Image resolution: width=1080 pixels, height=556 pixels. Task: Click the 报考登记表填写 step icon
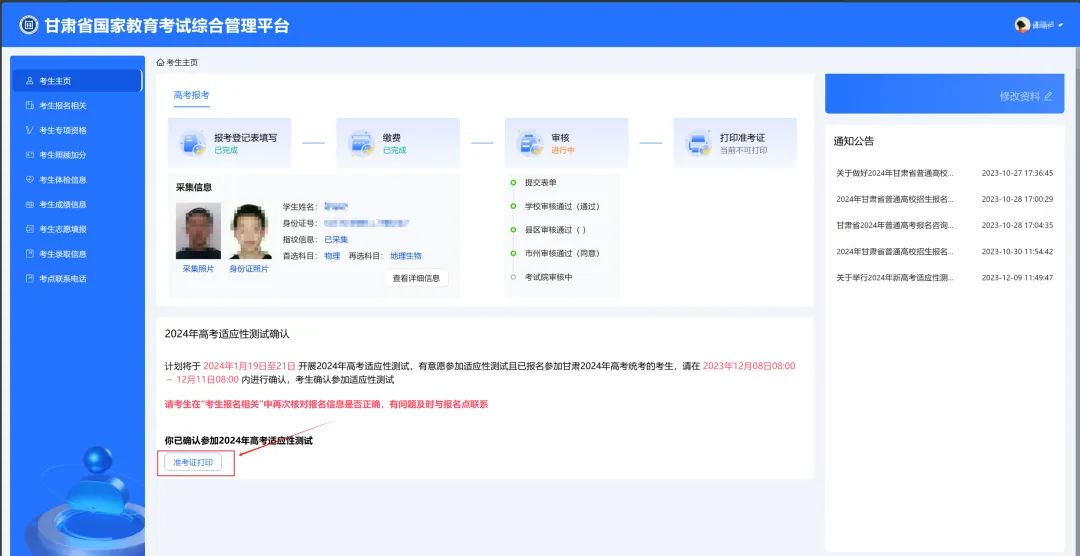192,144
